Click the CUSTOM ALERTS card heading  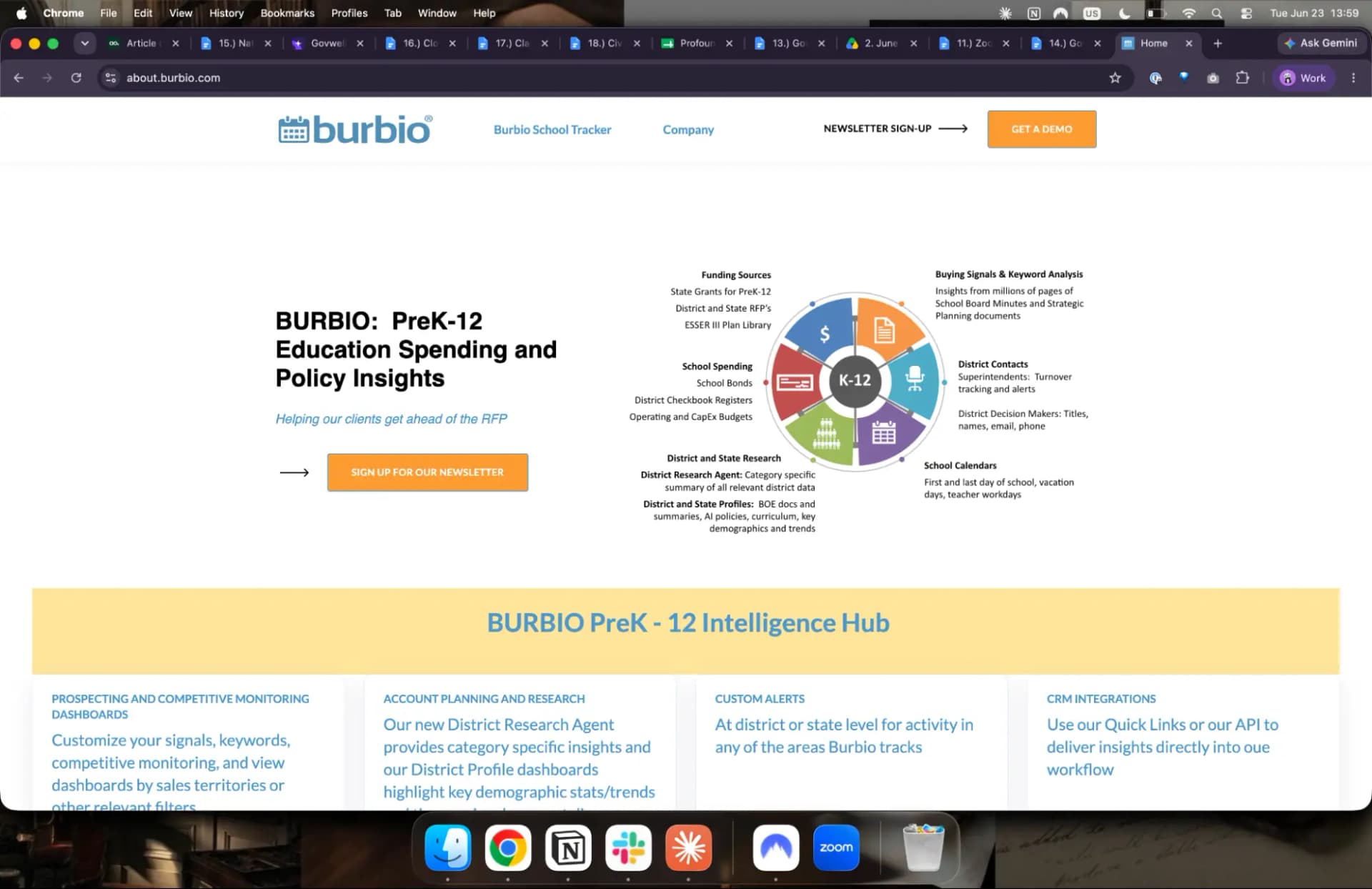[x=760, y=699]
